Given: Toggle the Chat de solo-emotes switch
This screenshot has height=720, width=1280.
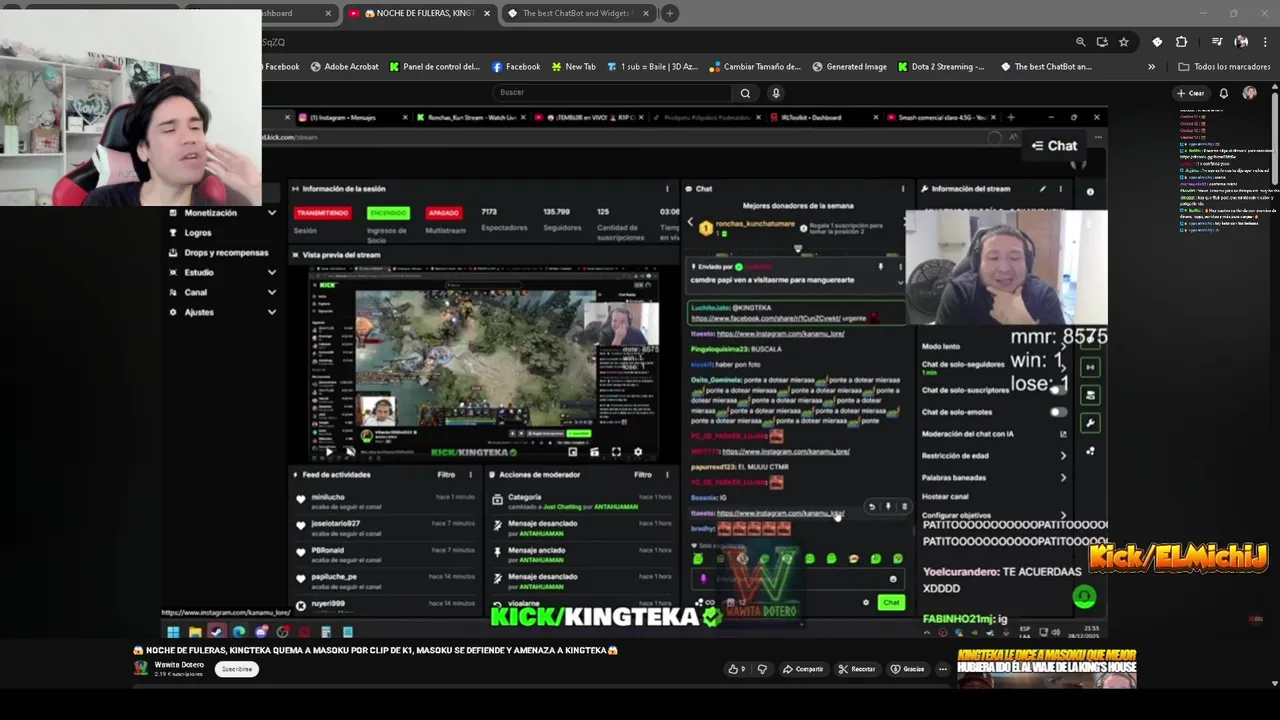Looking at the screenshot, I should coord(1058,412).
